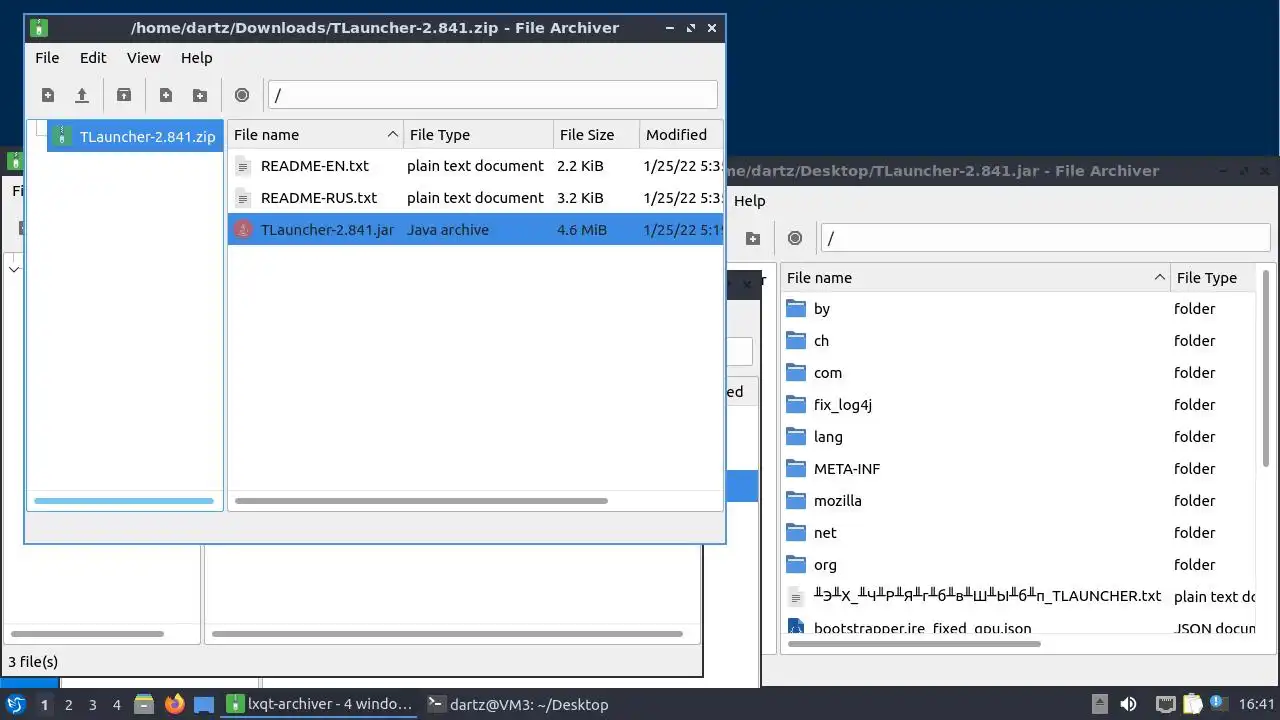
Task: Open the Help menu in jar window
Action: [x=749, y=201]
